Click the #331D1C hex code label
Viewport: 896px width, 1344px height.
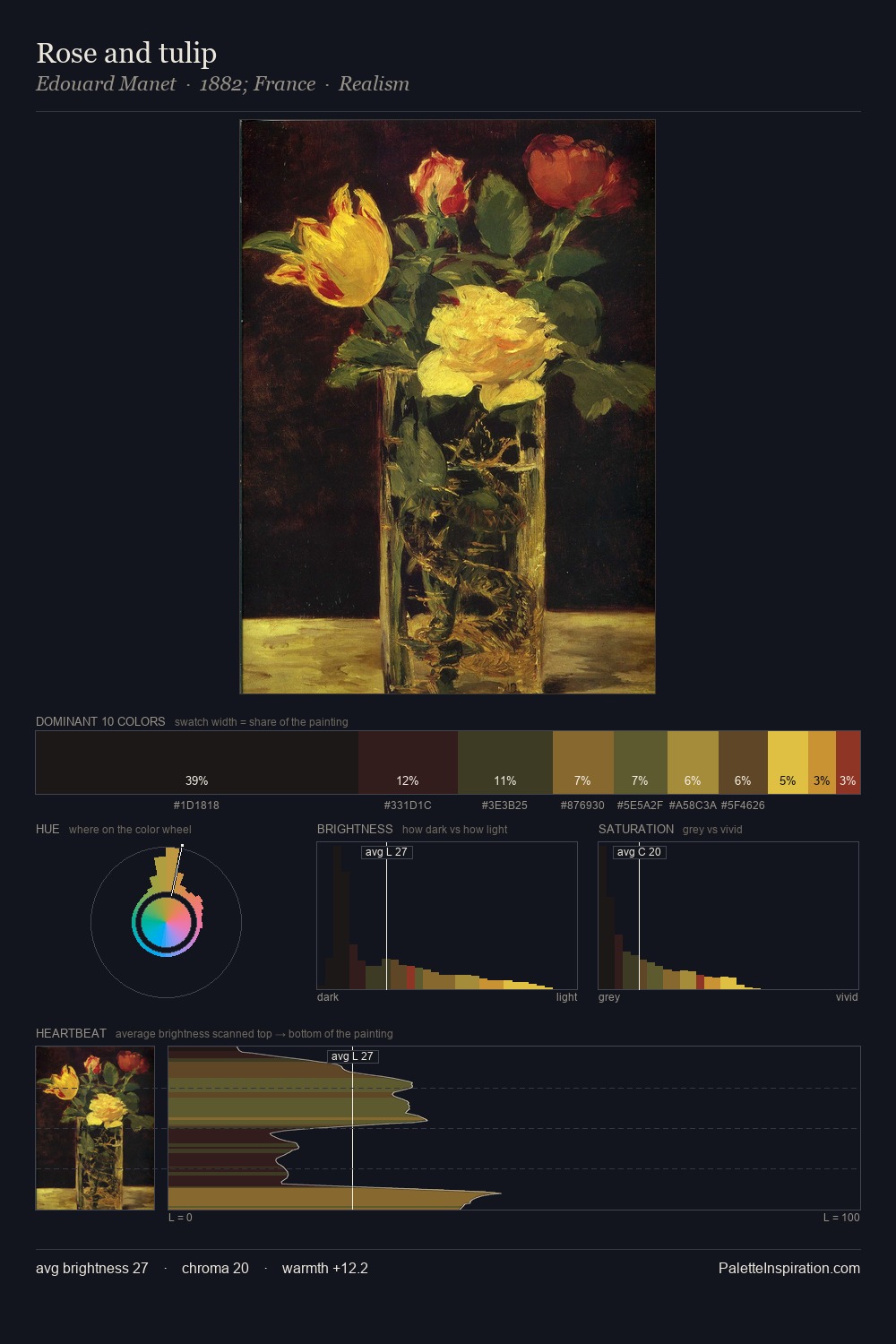tap(408, 806)
